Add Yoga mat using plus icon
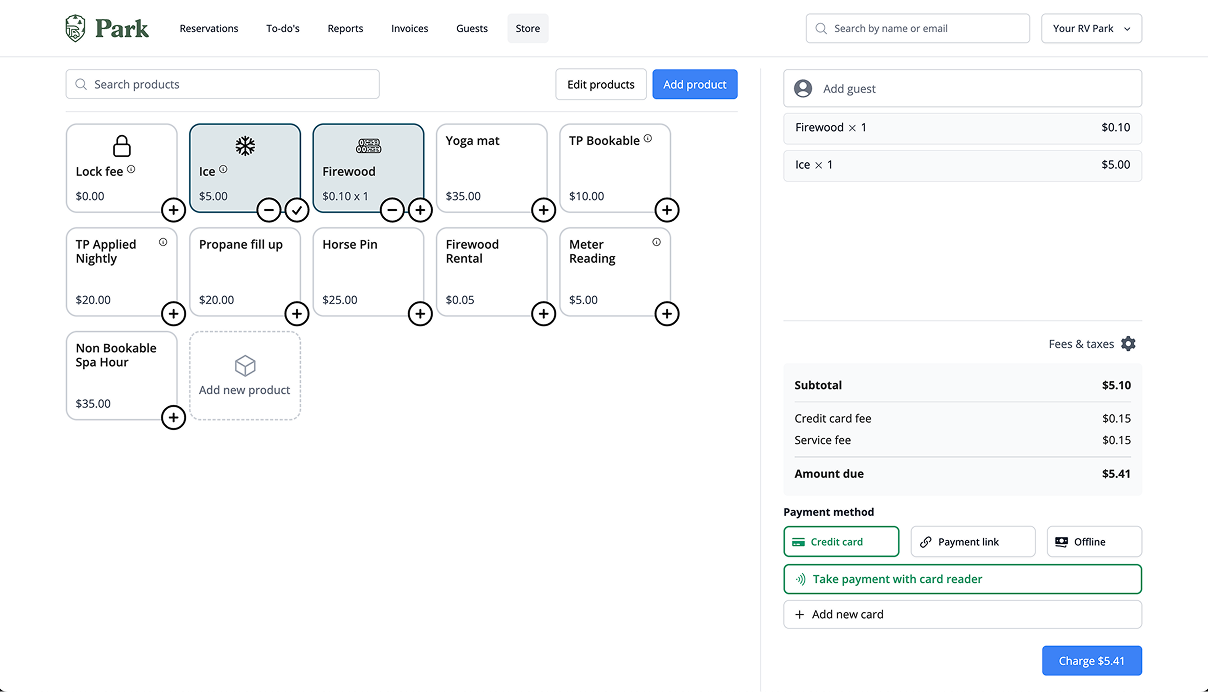Image resolution: width=1208 pixels, height=692 pixels. point(543,210)
